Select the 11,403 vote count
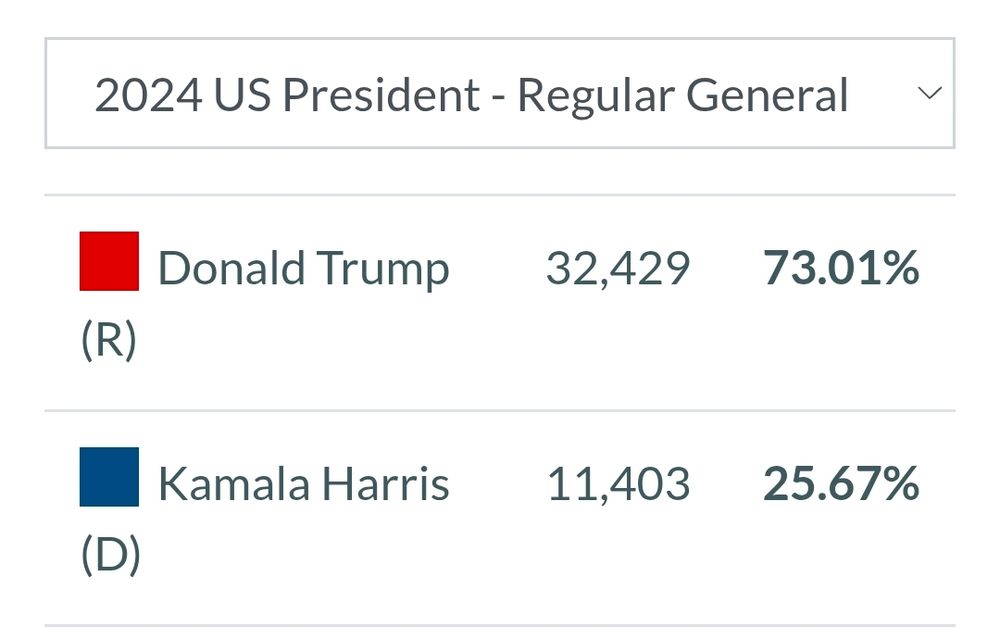 (x=618, y=484)
